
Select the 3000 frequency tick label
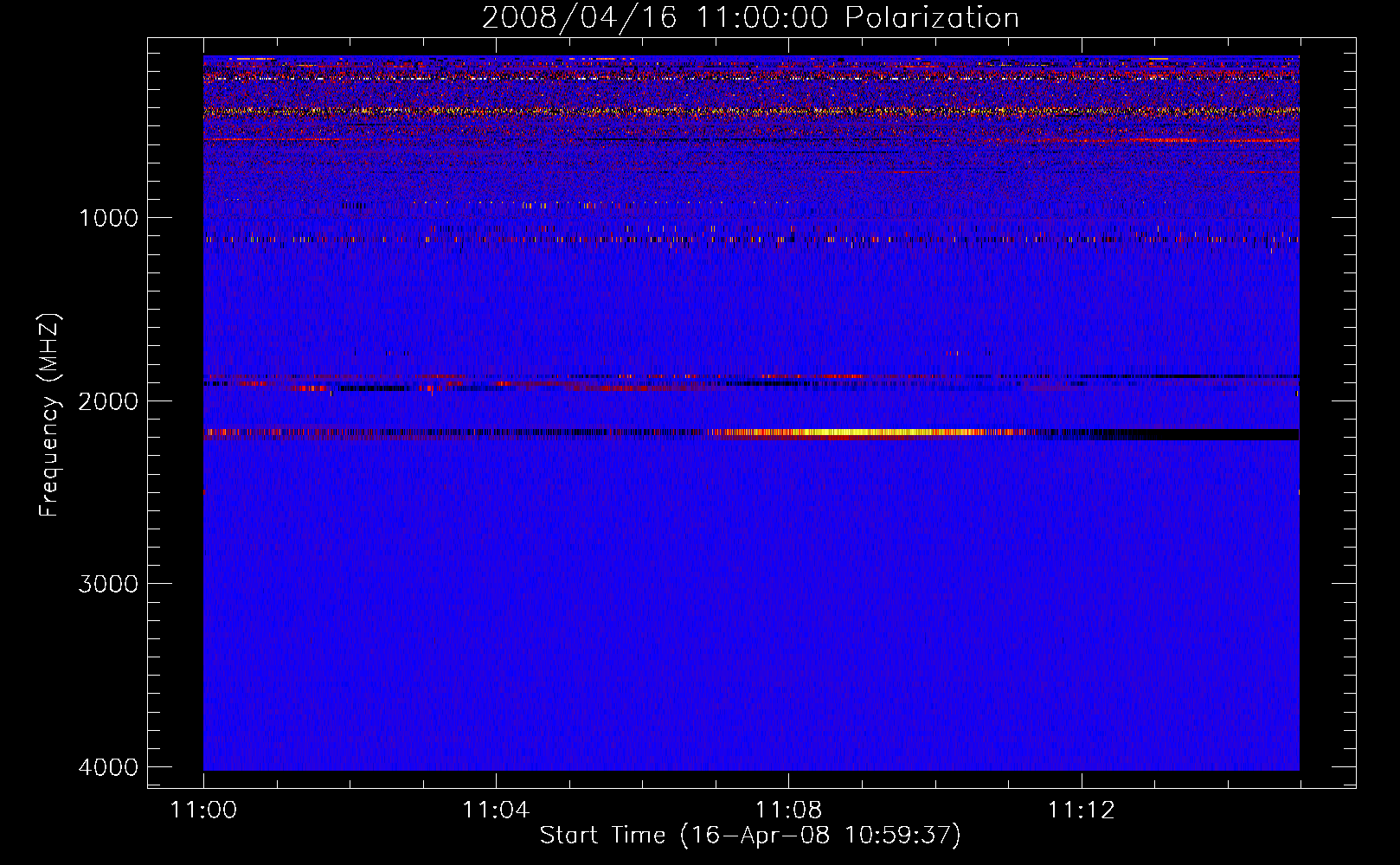click(108, 584)
